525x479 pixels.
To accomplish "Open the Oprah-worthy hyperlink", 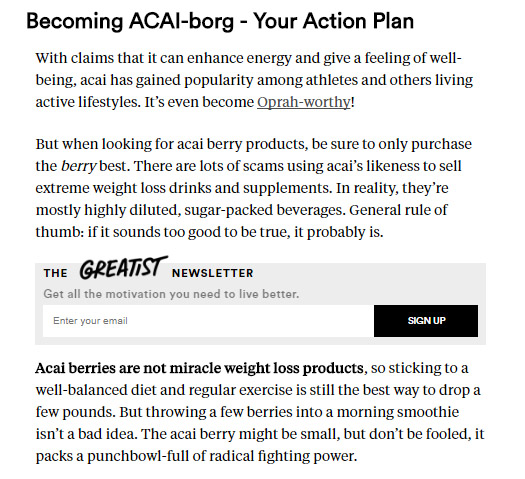I will tap(303, 102).
